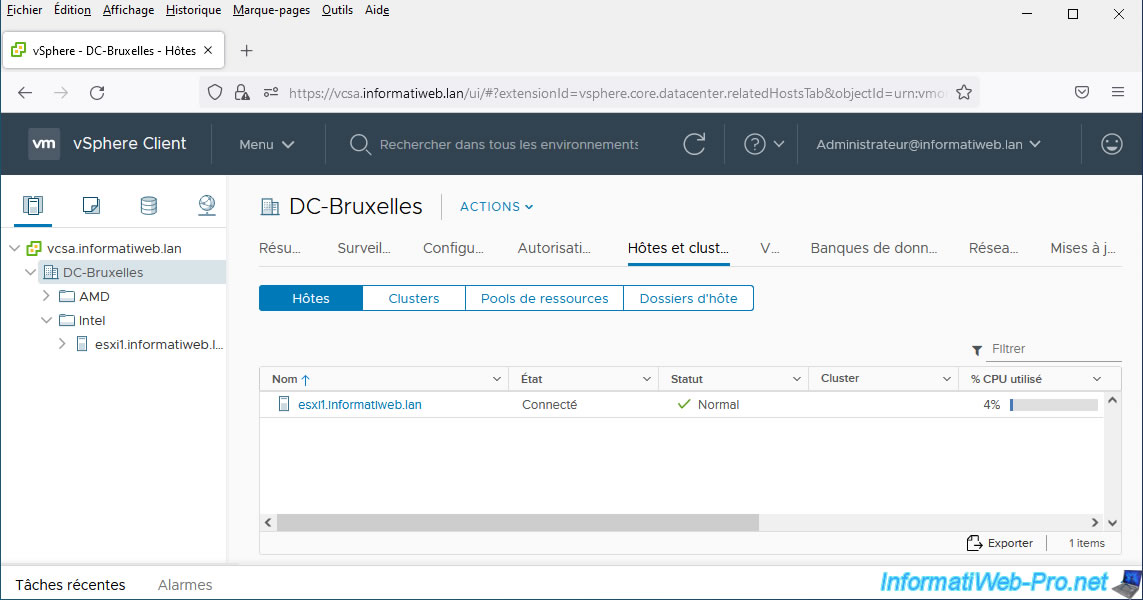This screenshot has height=600, width=1143.
Task: Open the Networking inventory view icon
Action: click(x=207, y=206)
